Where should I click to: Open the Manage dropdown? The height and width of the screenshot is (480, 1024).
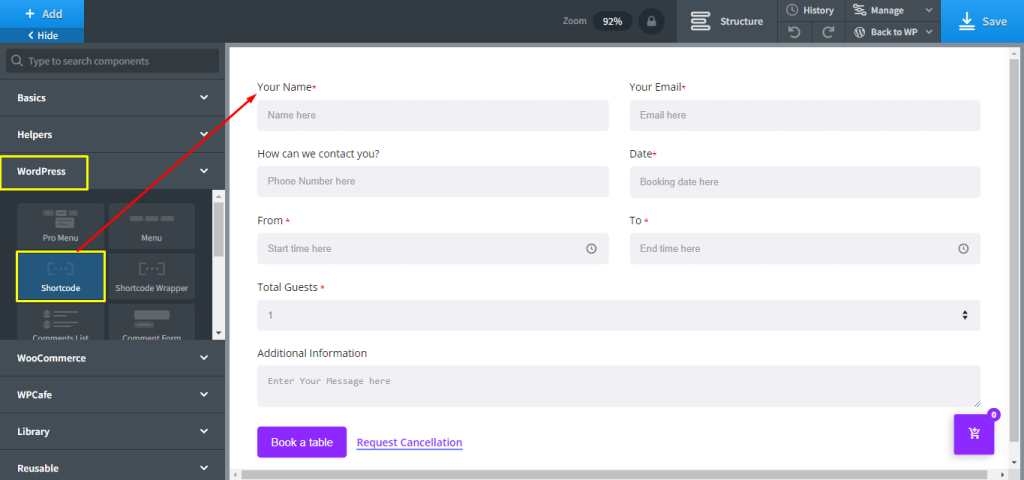[x=893, y=10]
